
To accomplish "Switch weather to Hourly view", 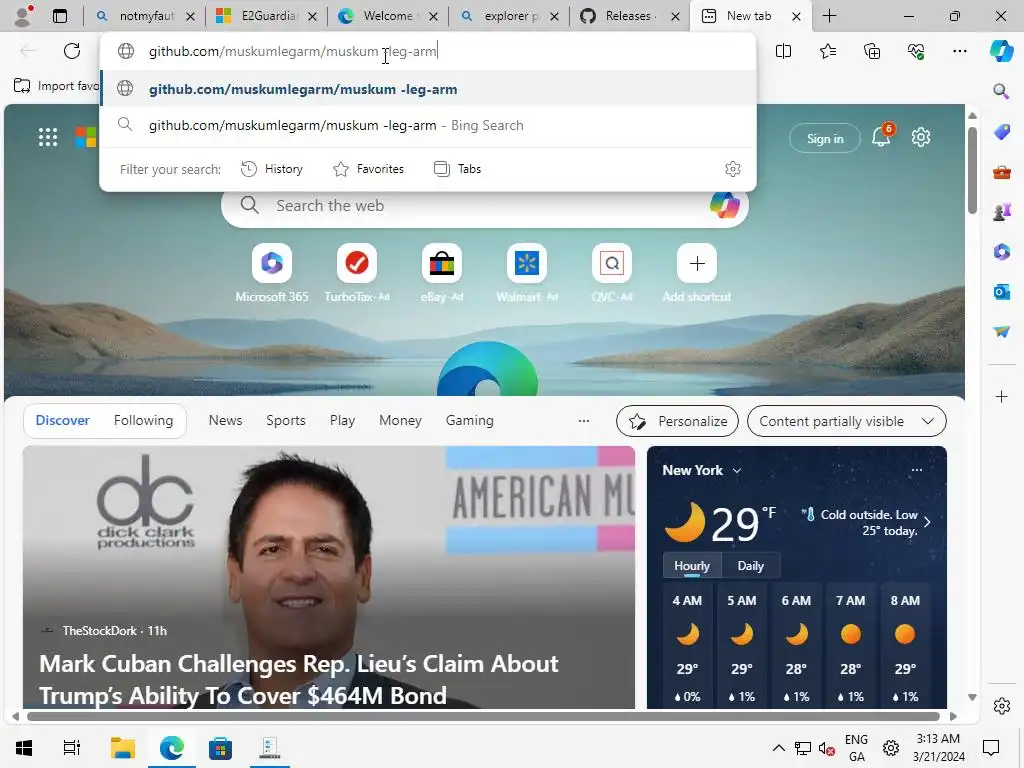I will 692,566.
